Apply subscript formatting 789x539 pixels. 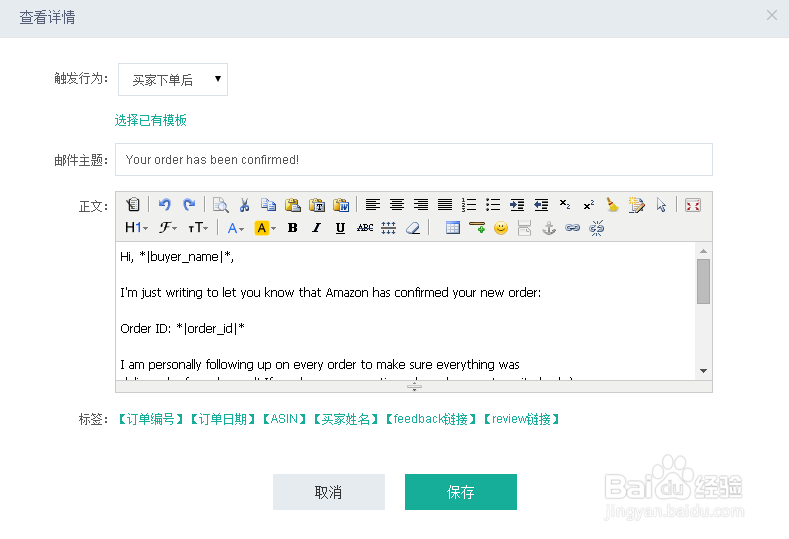(565, 204)
